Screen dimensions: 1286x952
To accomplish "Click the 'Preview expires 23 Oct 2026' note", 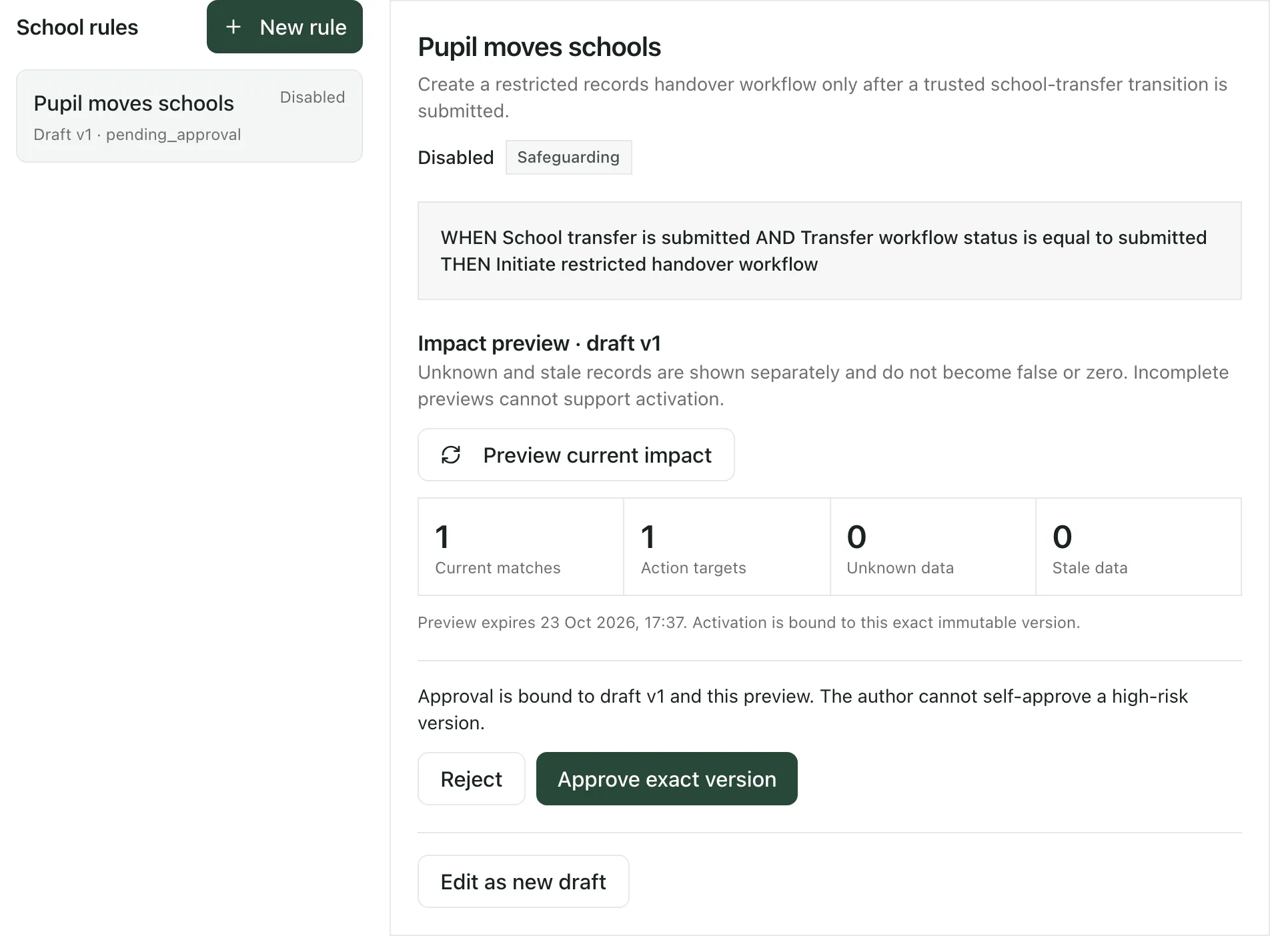I will point(748,623).
